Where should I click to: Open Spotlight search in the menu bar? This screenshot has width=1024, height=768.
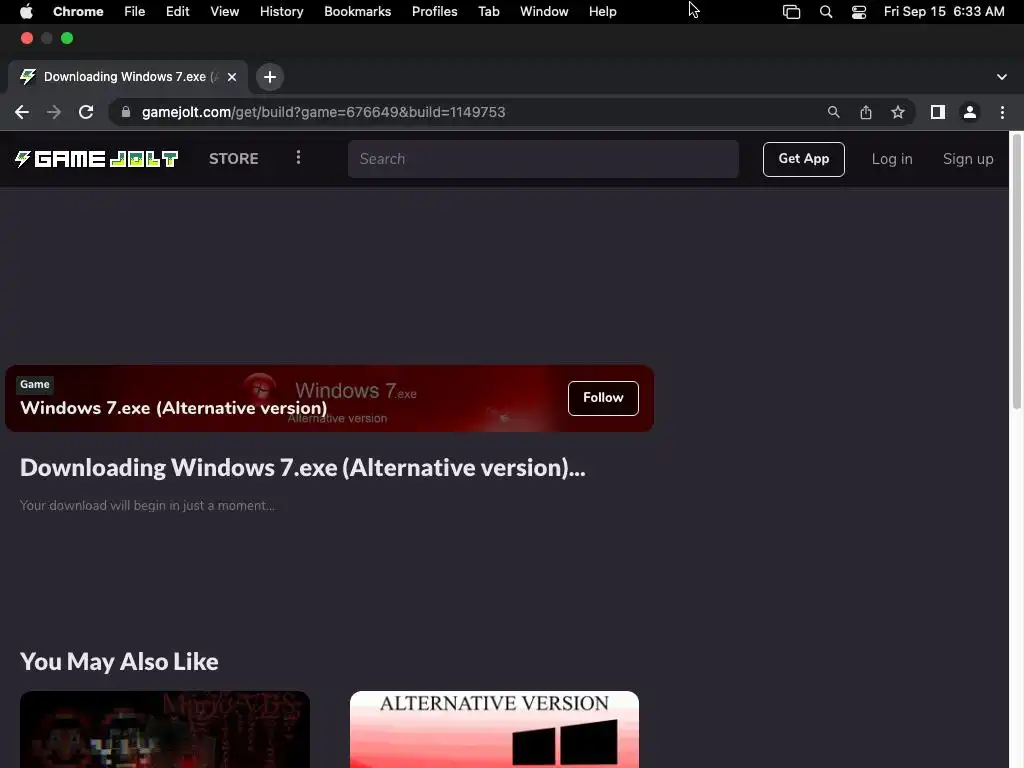pyautogui.click(x=825, y=12)
